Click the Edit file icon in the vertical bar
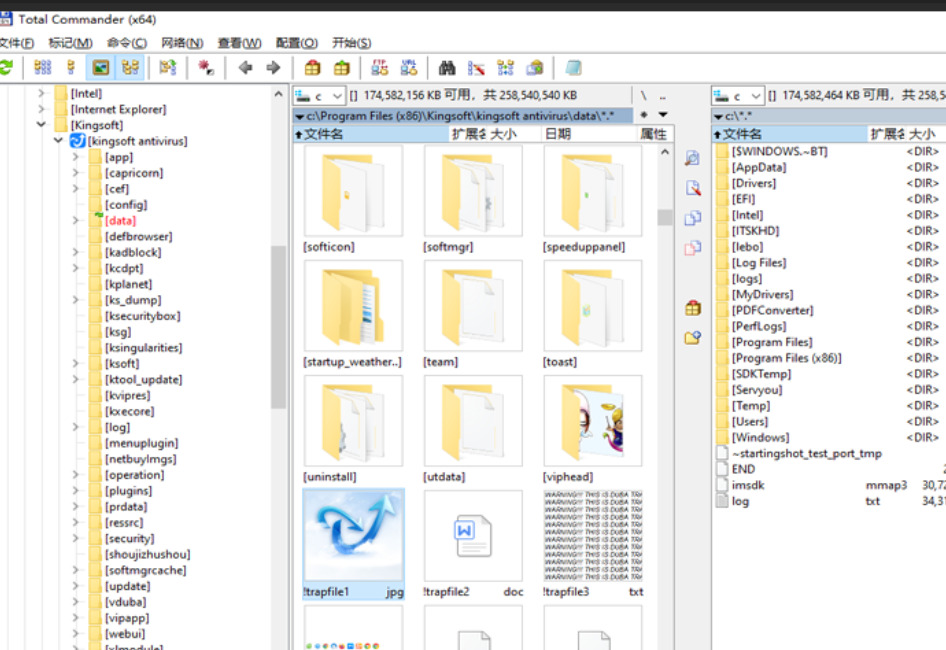 692,188
